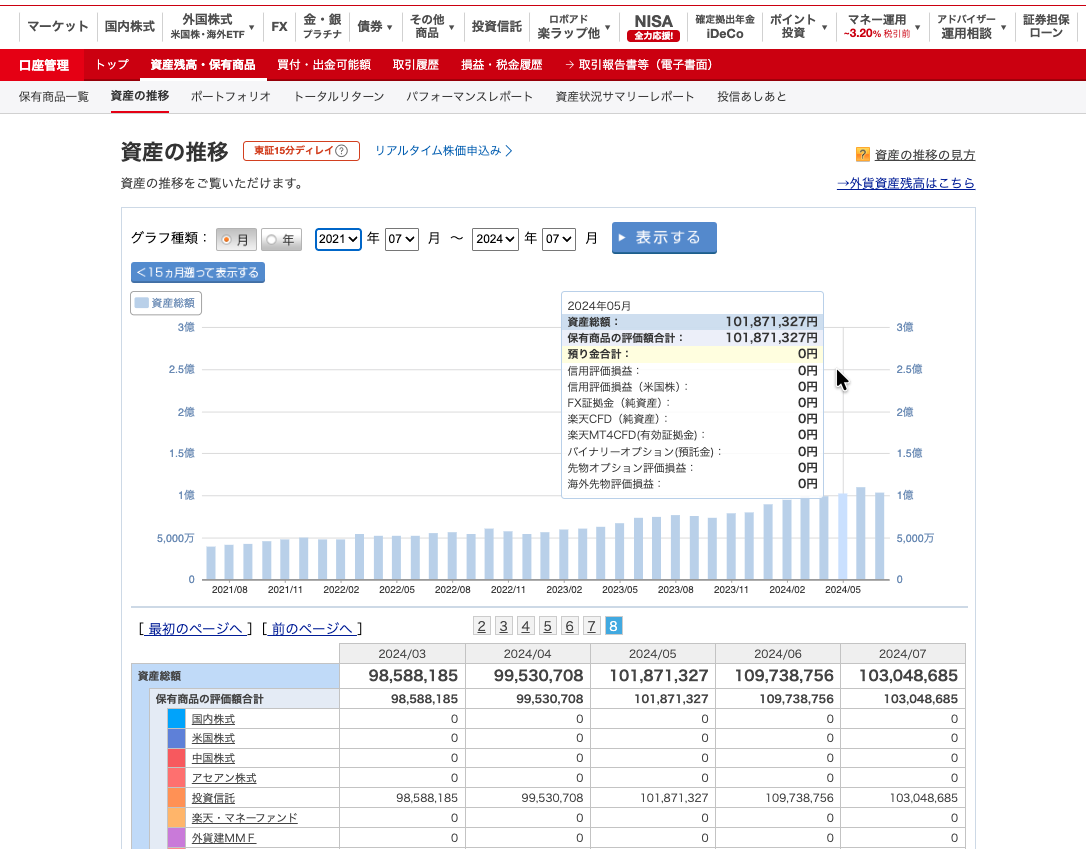The image size is (1086, 849).
Task: Expand the アドバイザー運用相談 menu
Action: [971, 27]
